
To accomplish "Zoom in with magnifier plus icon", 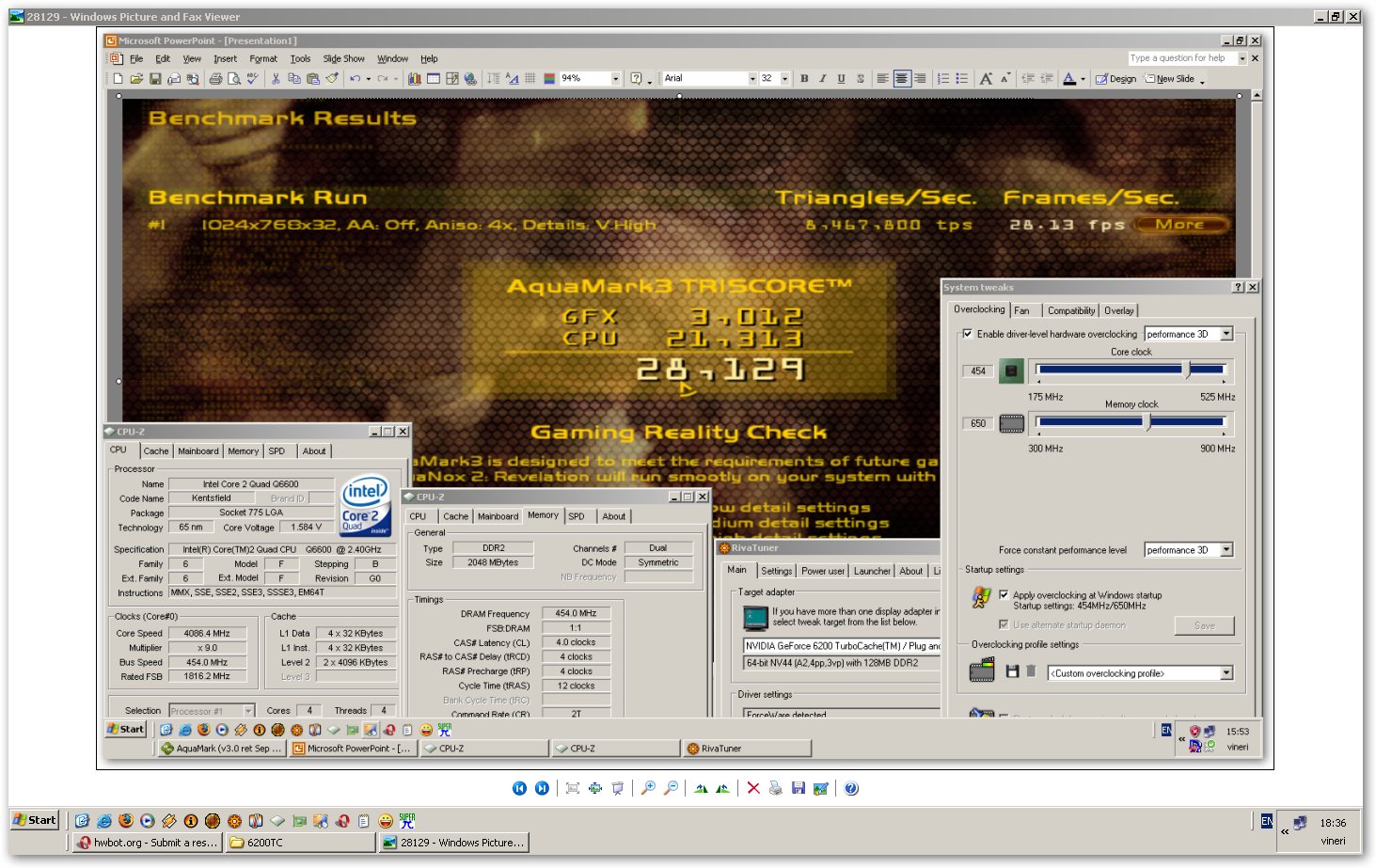I will click(648, 788).
